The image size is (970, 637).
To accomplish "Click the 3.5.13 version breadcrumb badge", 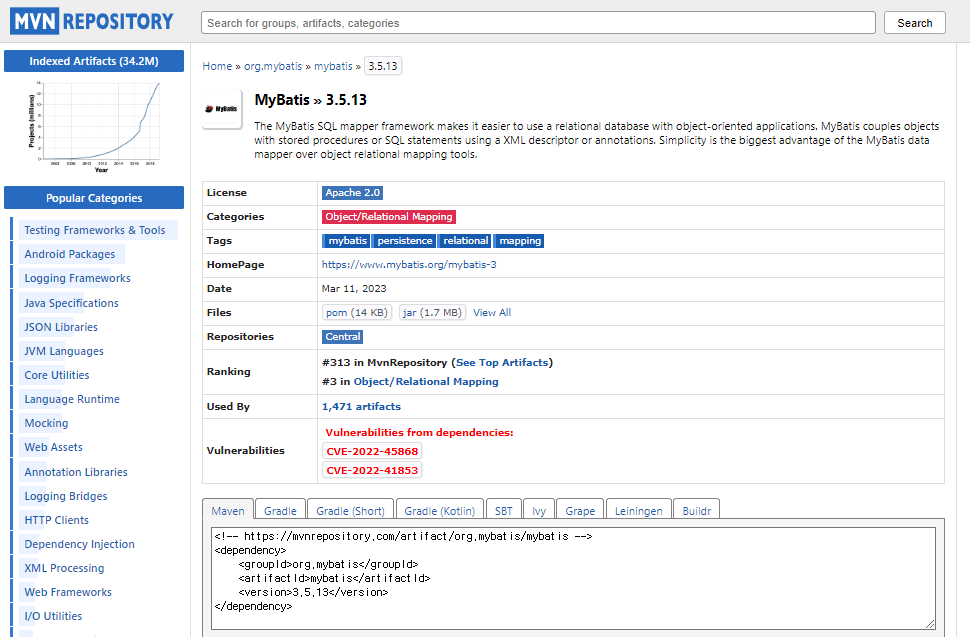I will (x=383, y=66).
